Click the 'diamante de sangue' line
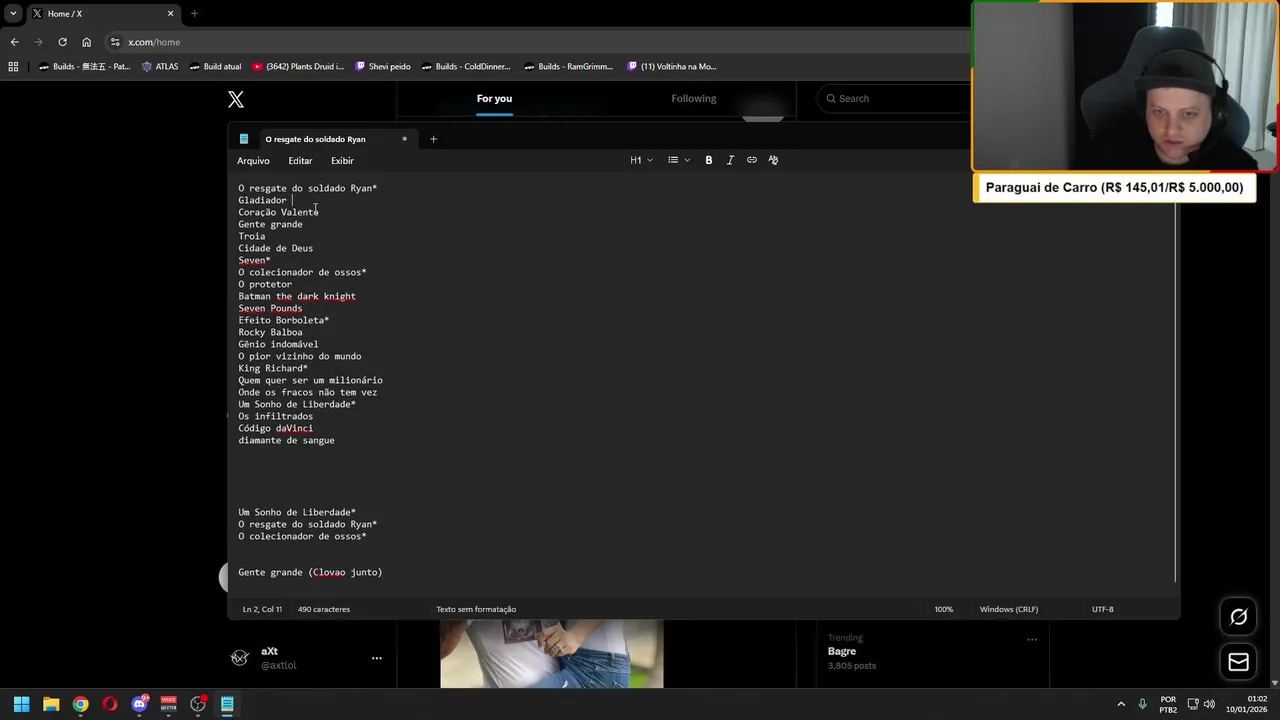This screenshot has height=720, width=1280. (286, 440)
